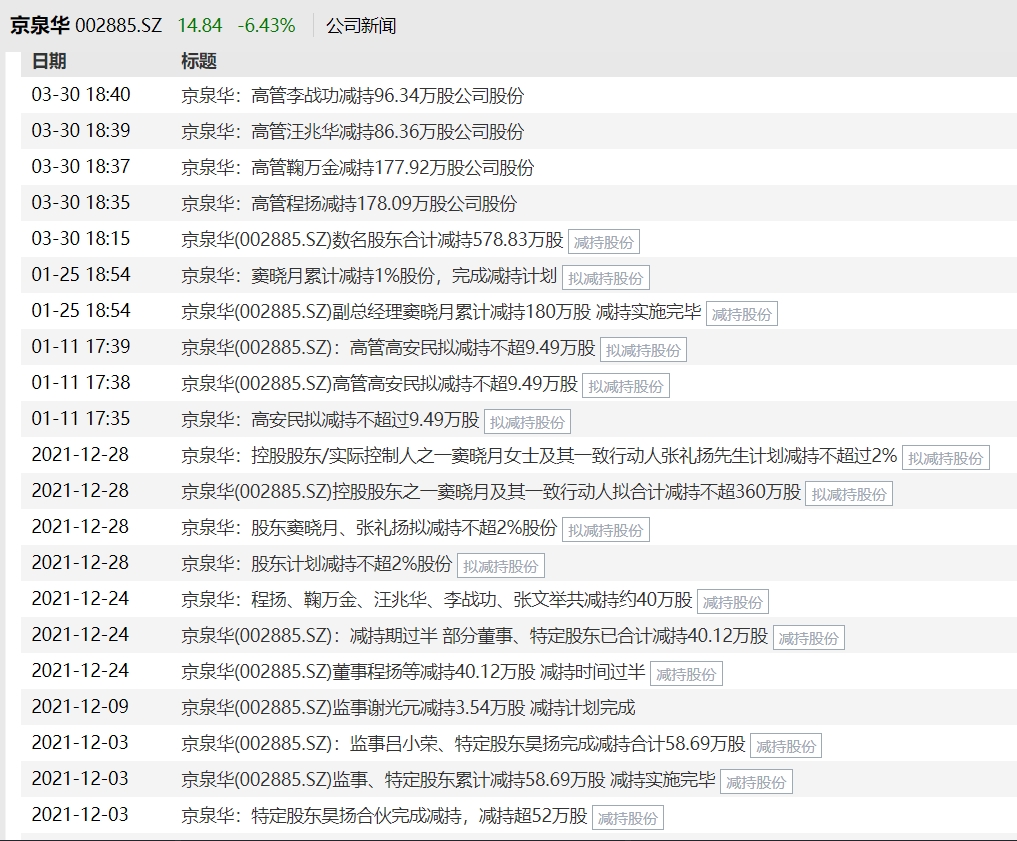Image resolution: width=1017 pixels, height=841 pixels.
Task: Open headline 程扬、鞠万金、汪兆华、李战功、张文举共减持约40万股
Action: point(436,600)
